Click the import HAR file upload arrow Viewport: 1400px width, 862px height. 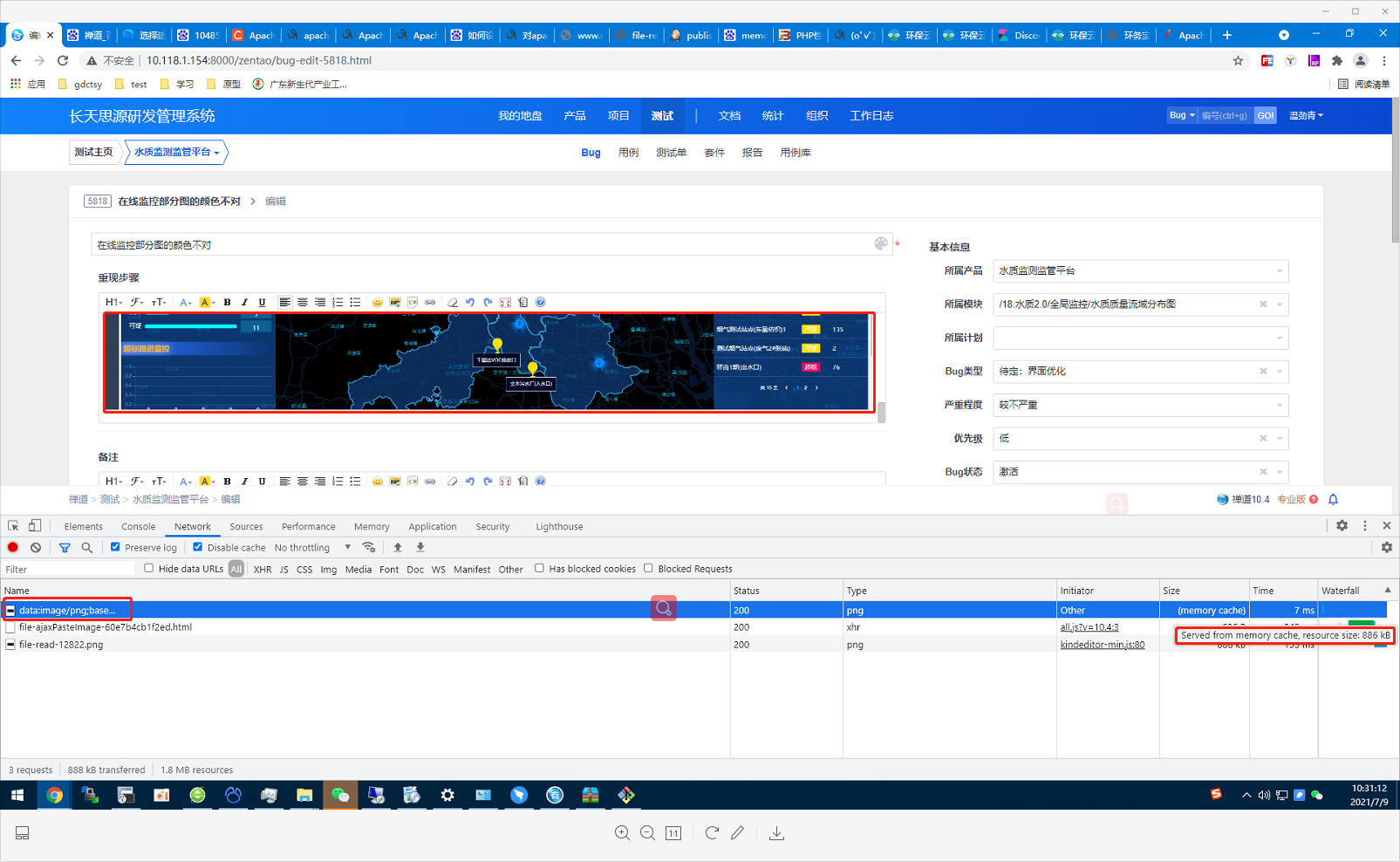(398, 547)
